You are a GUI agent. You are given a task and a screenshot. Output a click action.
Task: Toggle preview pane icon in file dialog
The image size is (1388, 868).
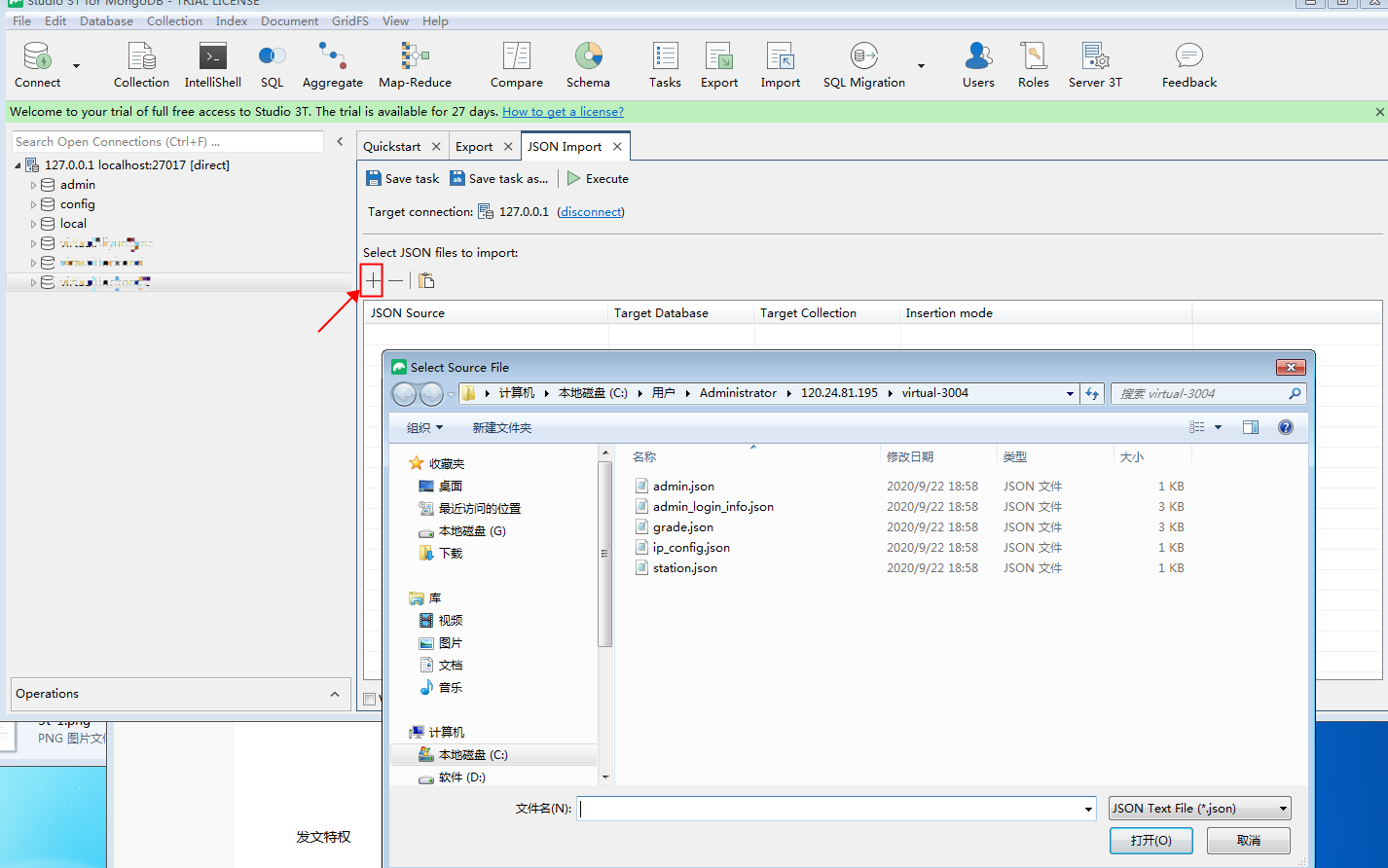tap(1251, 427)
